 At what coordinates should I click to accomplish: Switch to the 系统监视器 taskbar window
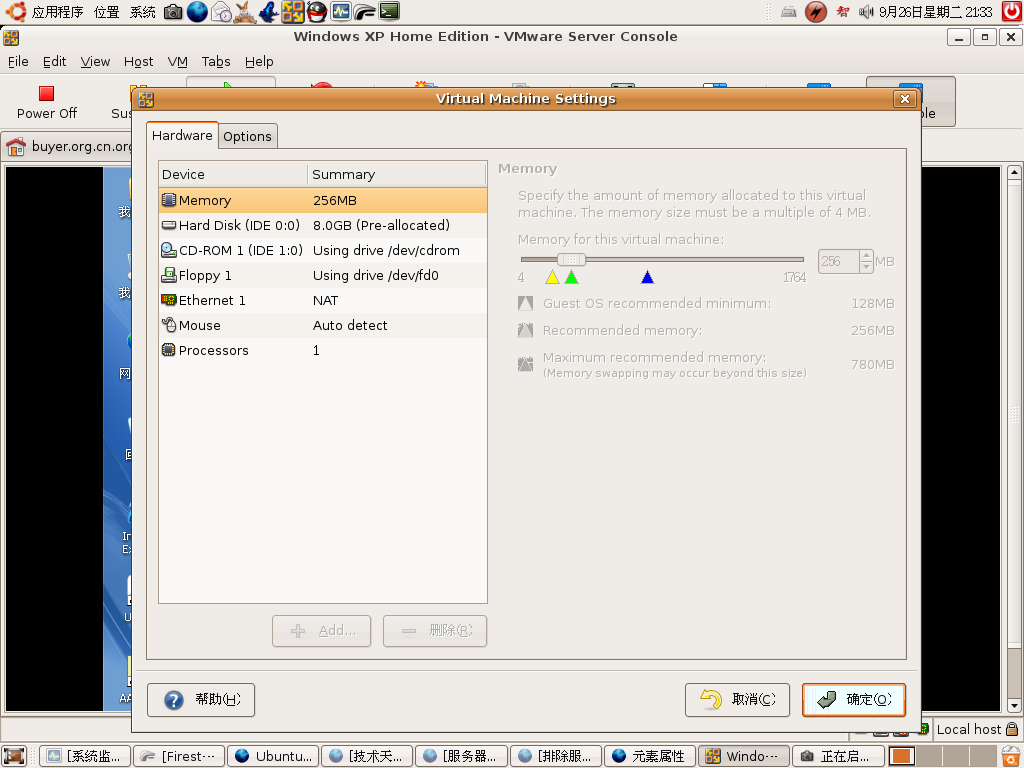point(85,756)
